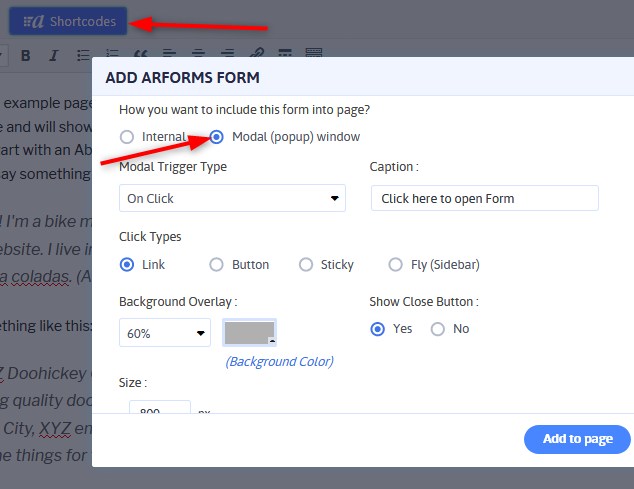Open the Background Overlay percentage dropdown
634x489 pixels.
(165, 333)
